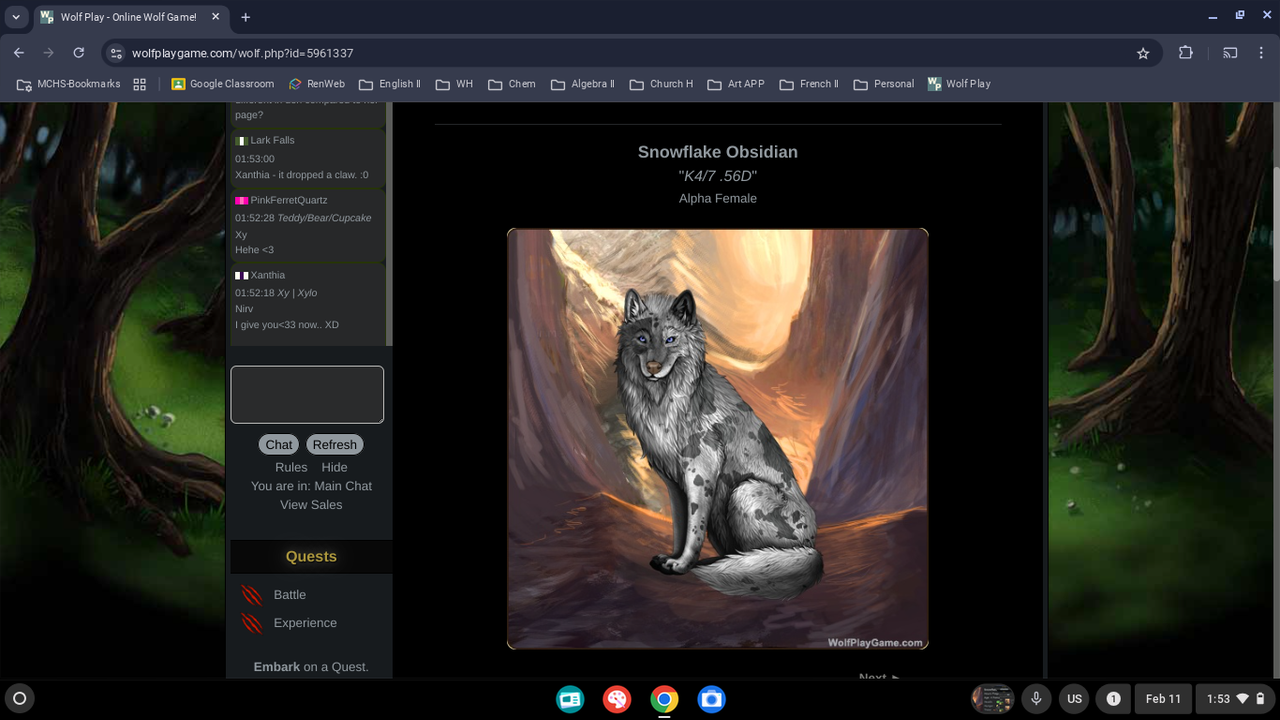Viewport: 1280px width, 720px height.
Task: Open the chat Rules link
Action: click(291, 468)
